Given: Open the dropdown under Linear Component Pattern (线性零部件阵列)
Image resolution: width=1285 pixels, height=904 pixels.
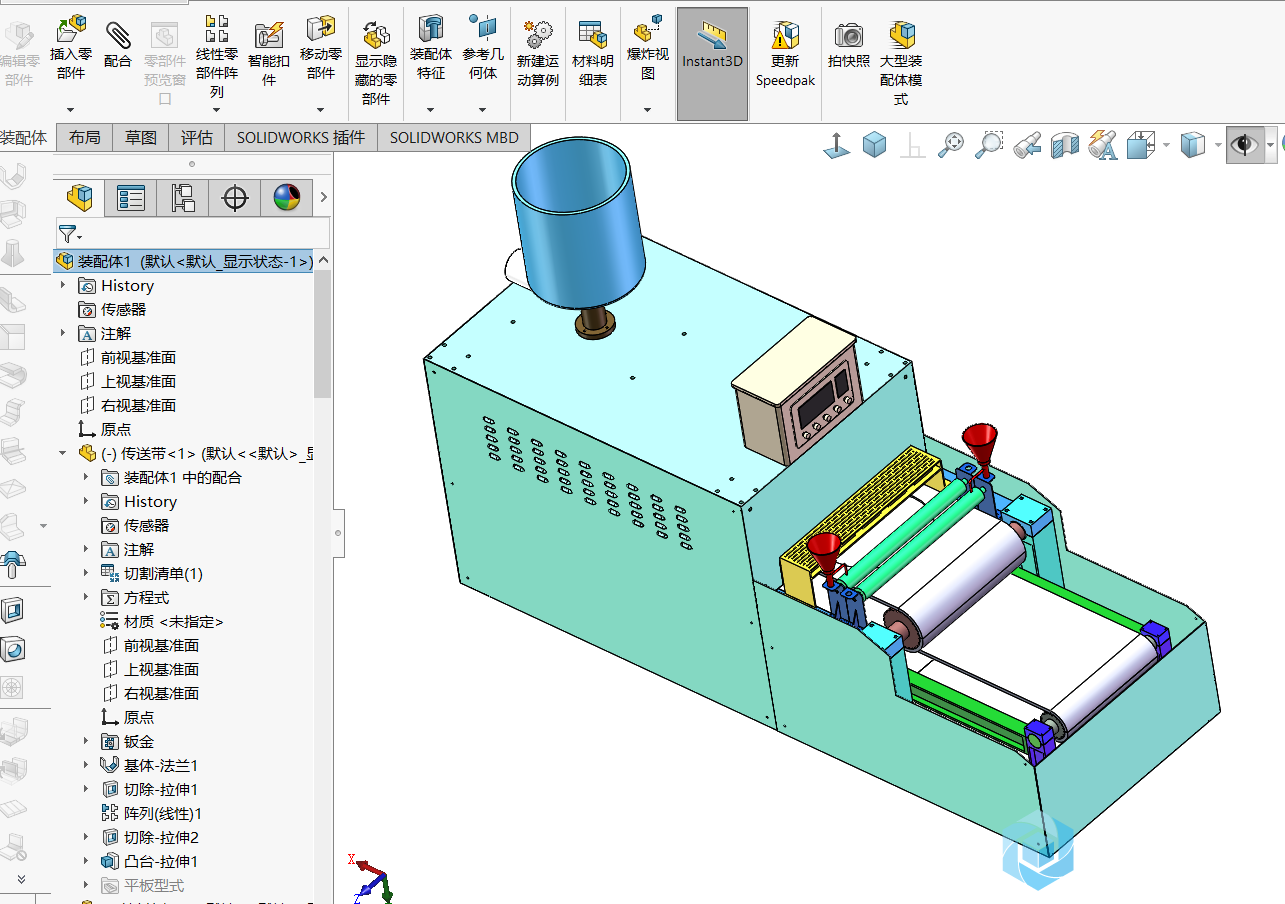Looking at the screenshot, I should [x=217, y=110].
